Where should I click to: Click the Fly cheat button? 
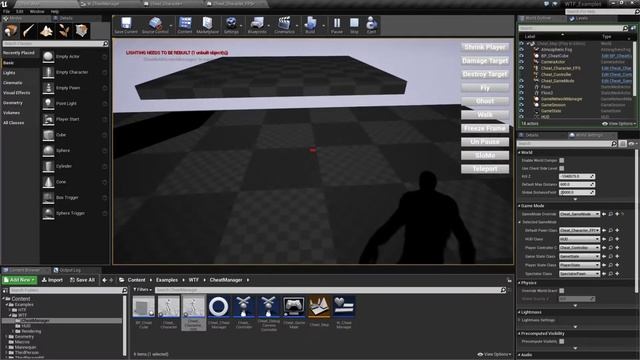click(485, 88)
